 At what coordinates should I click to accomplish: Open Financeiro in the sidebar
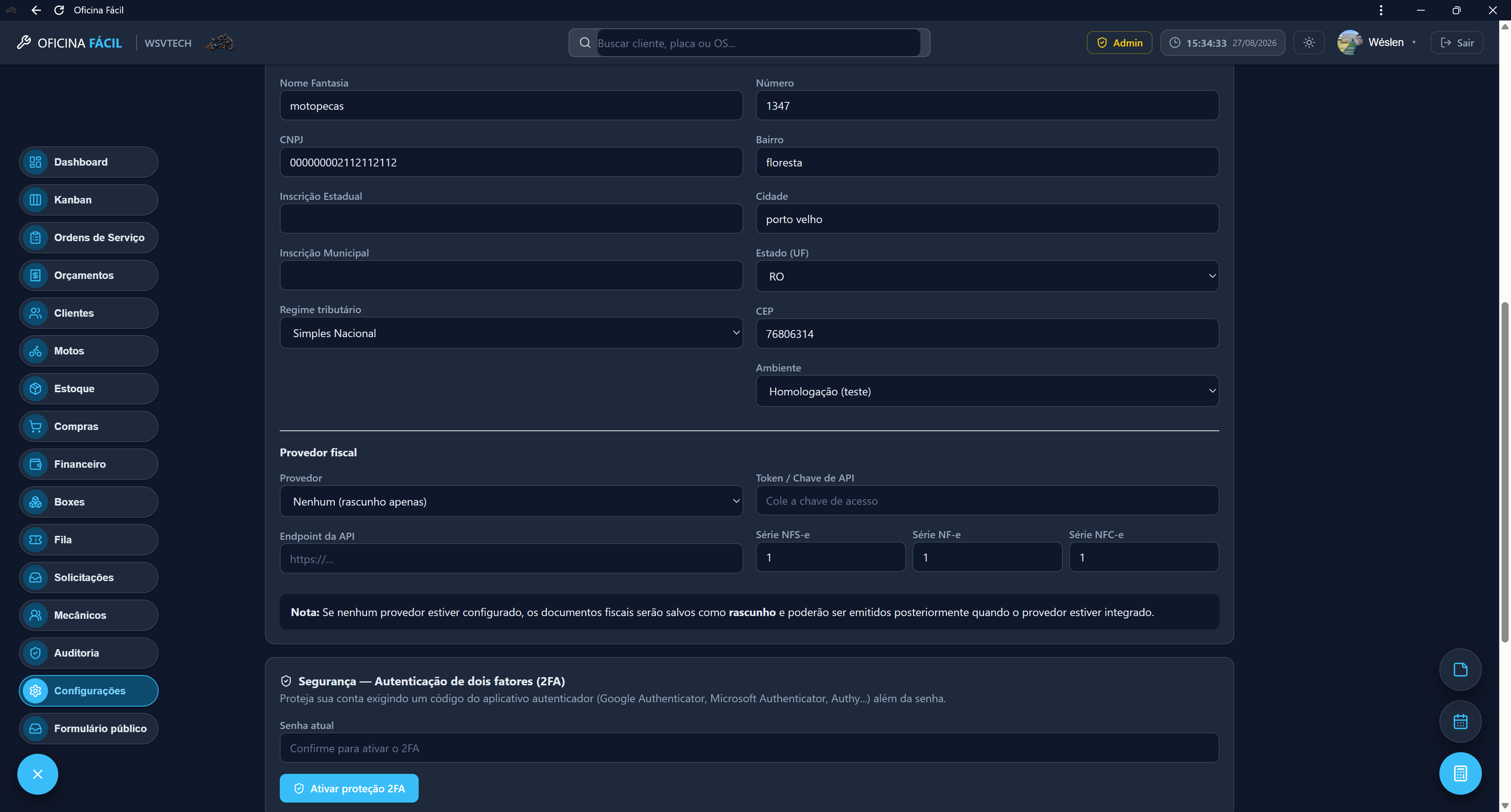[89, 464]
